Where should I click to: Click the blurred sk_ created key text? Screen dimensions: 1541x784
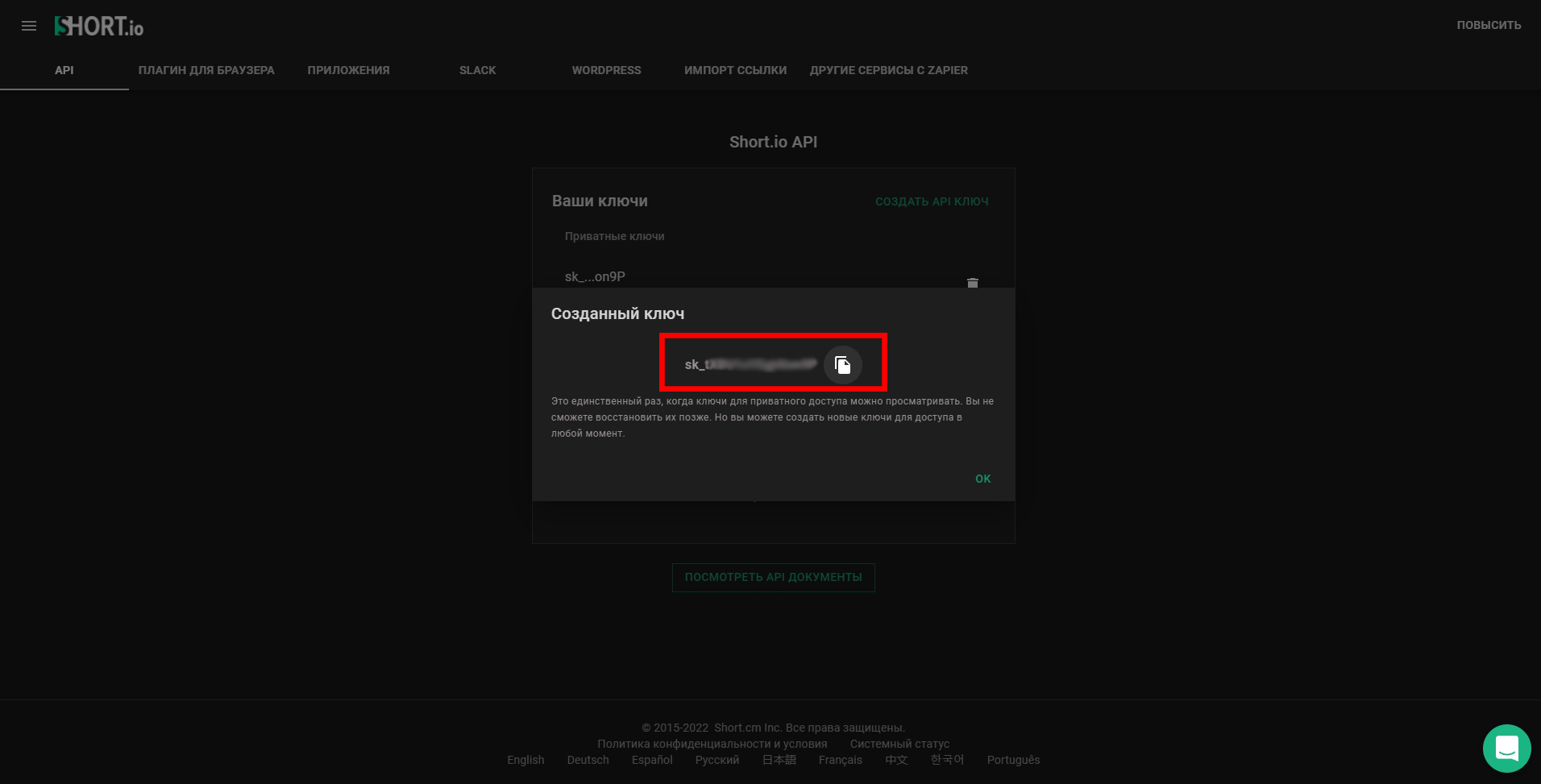click(x=750, y=364)
